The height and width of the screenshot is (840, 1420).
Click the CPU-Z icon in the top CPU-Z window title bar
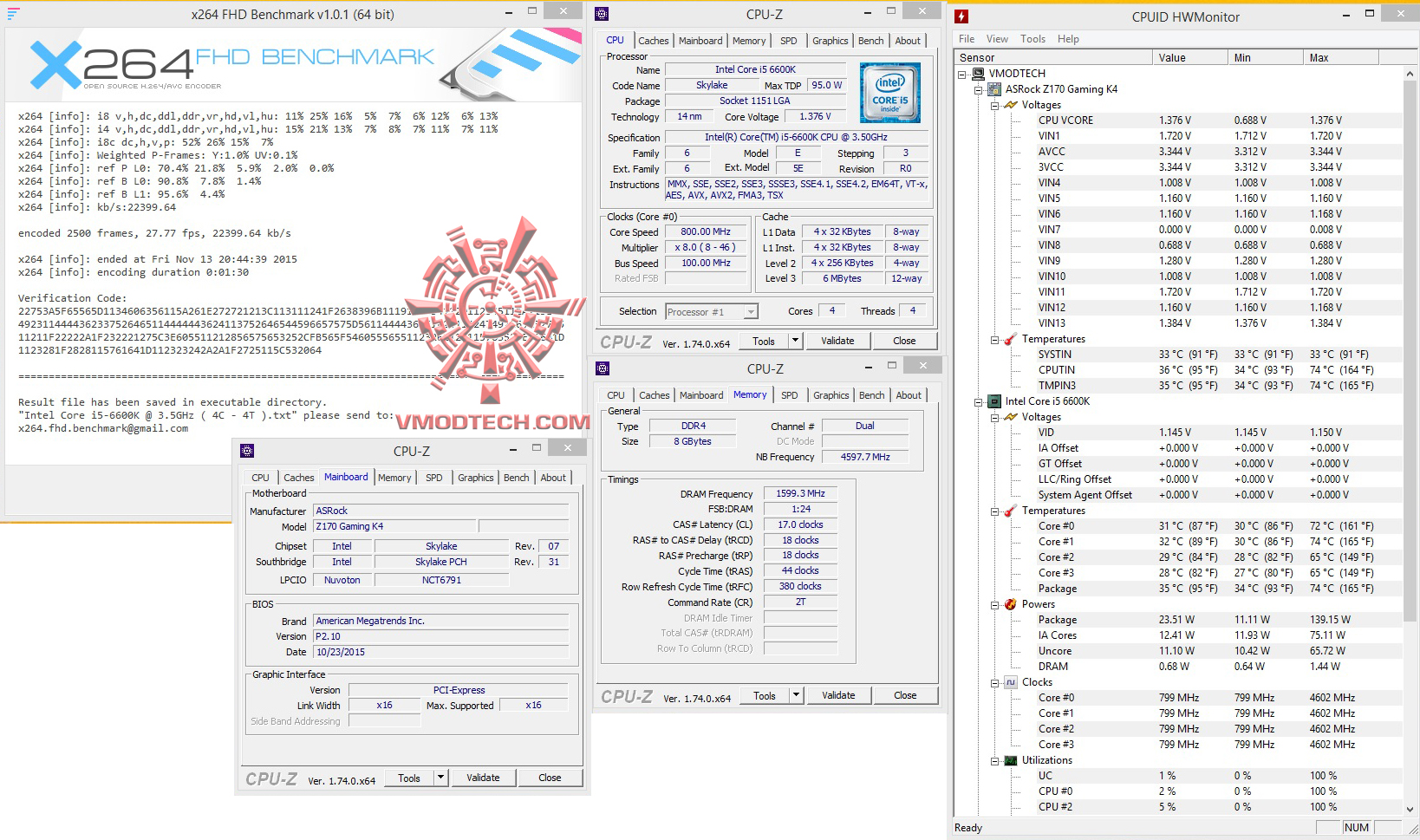pyautogui.click(x=603, y=14)
